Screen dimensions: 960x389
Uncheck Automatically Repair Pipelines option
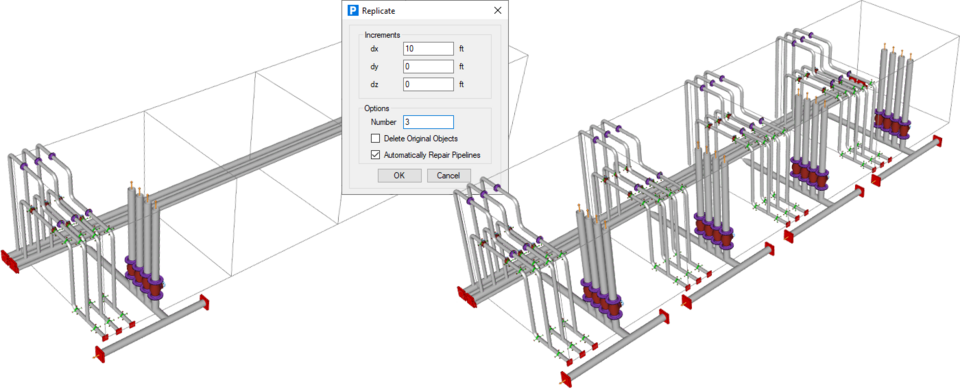(375, 155)
